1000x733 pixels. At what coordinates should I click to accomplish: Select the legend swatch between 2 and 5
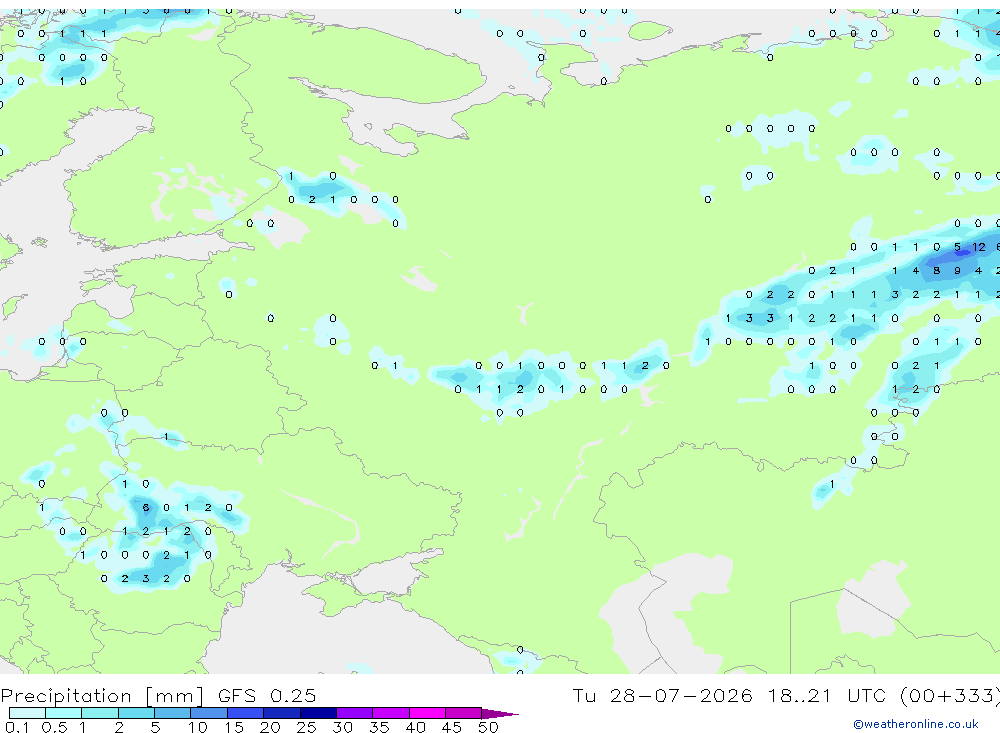click(136, 713)
